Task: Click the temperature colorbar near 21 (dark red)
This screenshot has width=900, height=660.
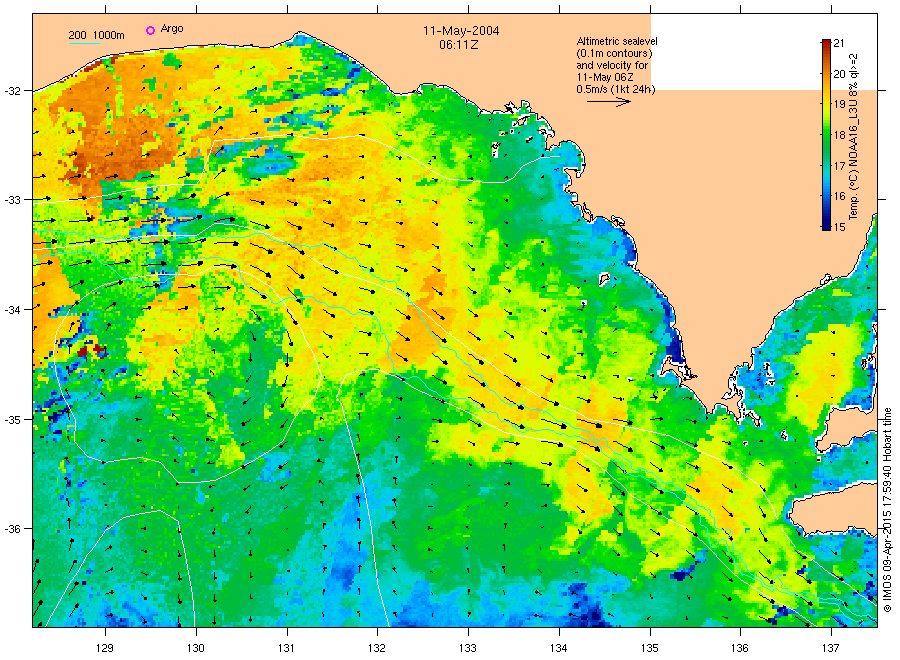Action: pos(826,44)
